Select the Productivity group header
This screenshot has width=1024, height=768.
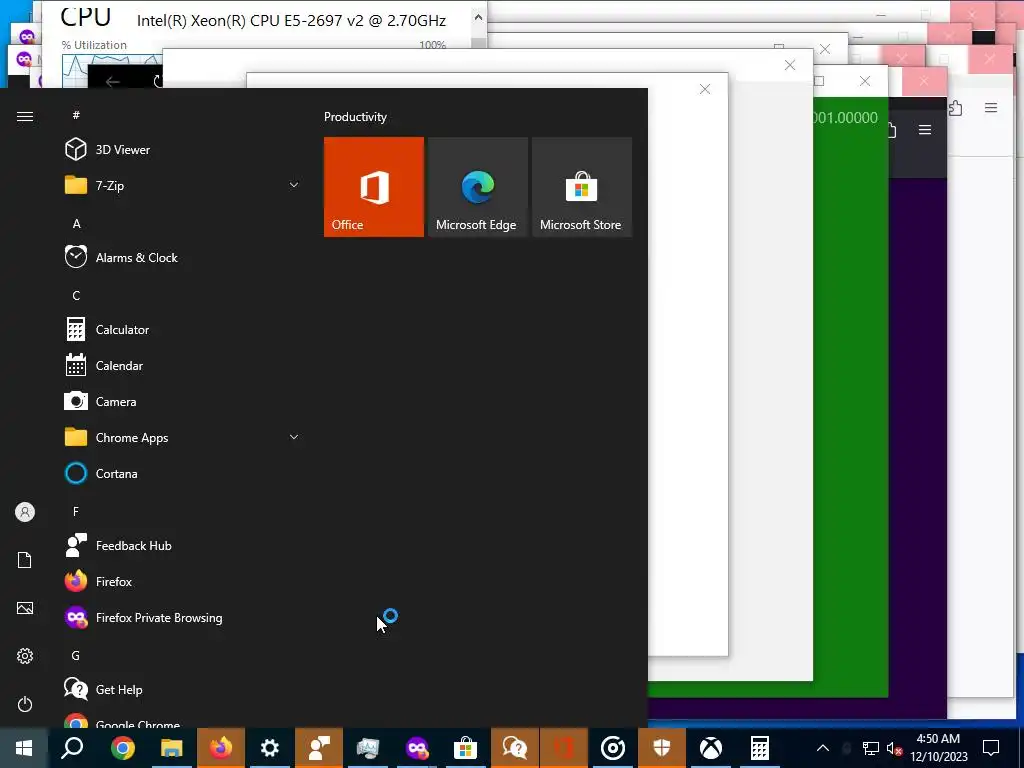pyautogui.click(x=355, y=117)
